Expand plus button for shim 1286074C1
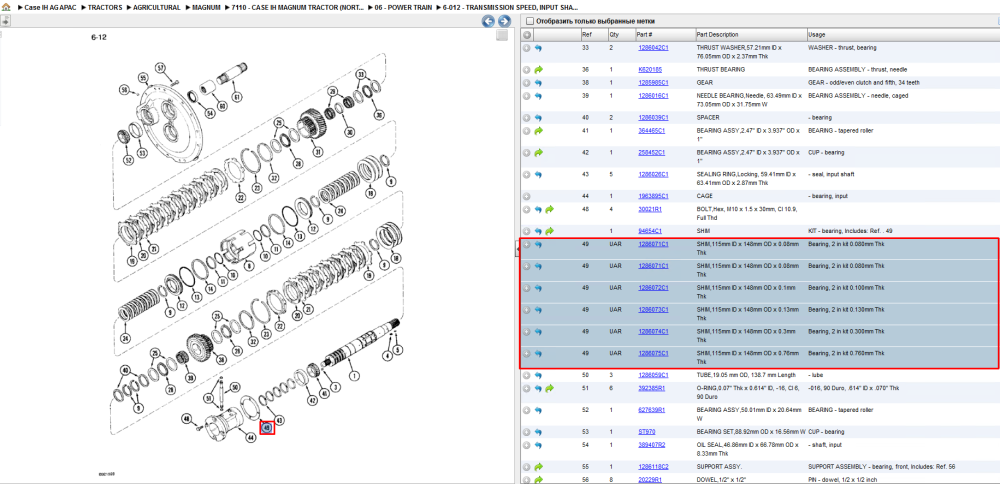Screen dimensions: 1000x484 pos(527,332)
